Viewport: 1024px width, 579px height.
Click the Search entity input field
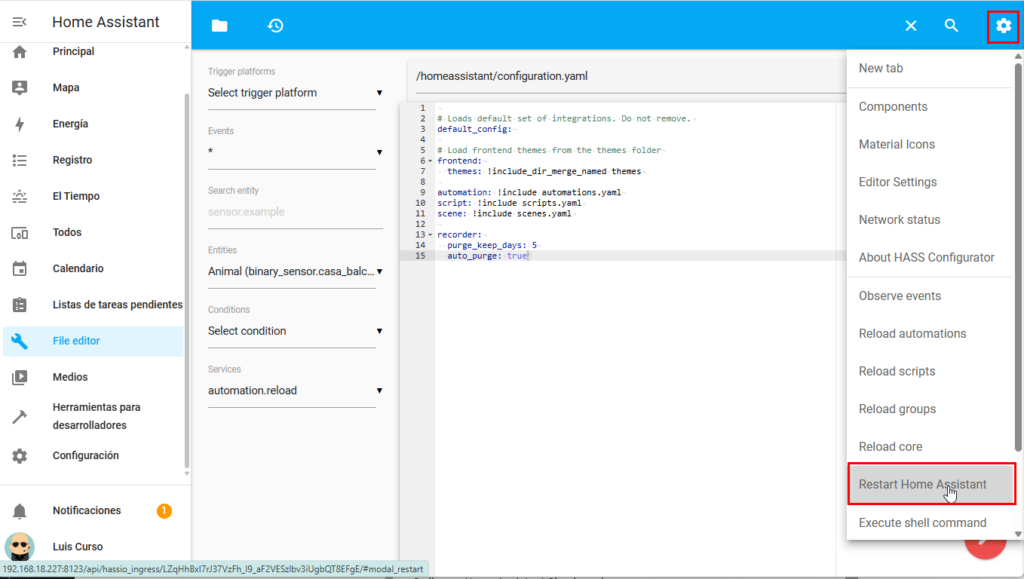pos(295,212)
